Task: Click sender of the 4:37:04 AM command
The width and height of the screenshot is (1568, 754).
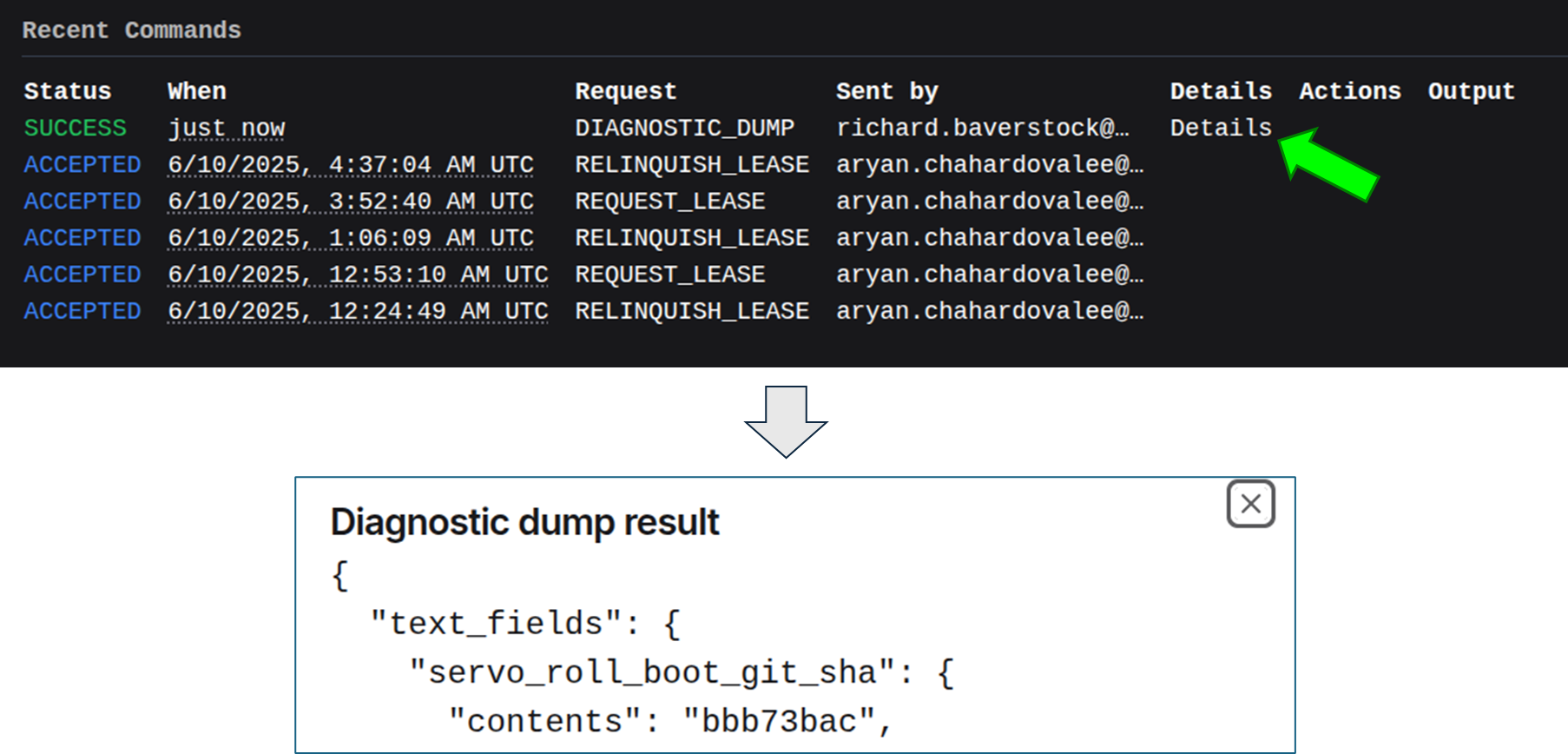Action: click(990, 164)
